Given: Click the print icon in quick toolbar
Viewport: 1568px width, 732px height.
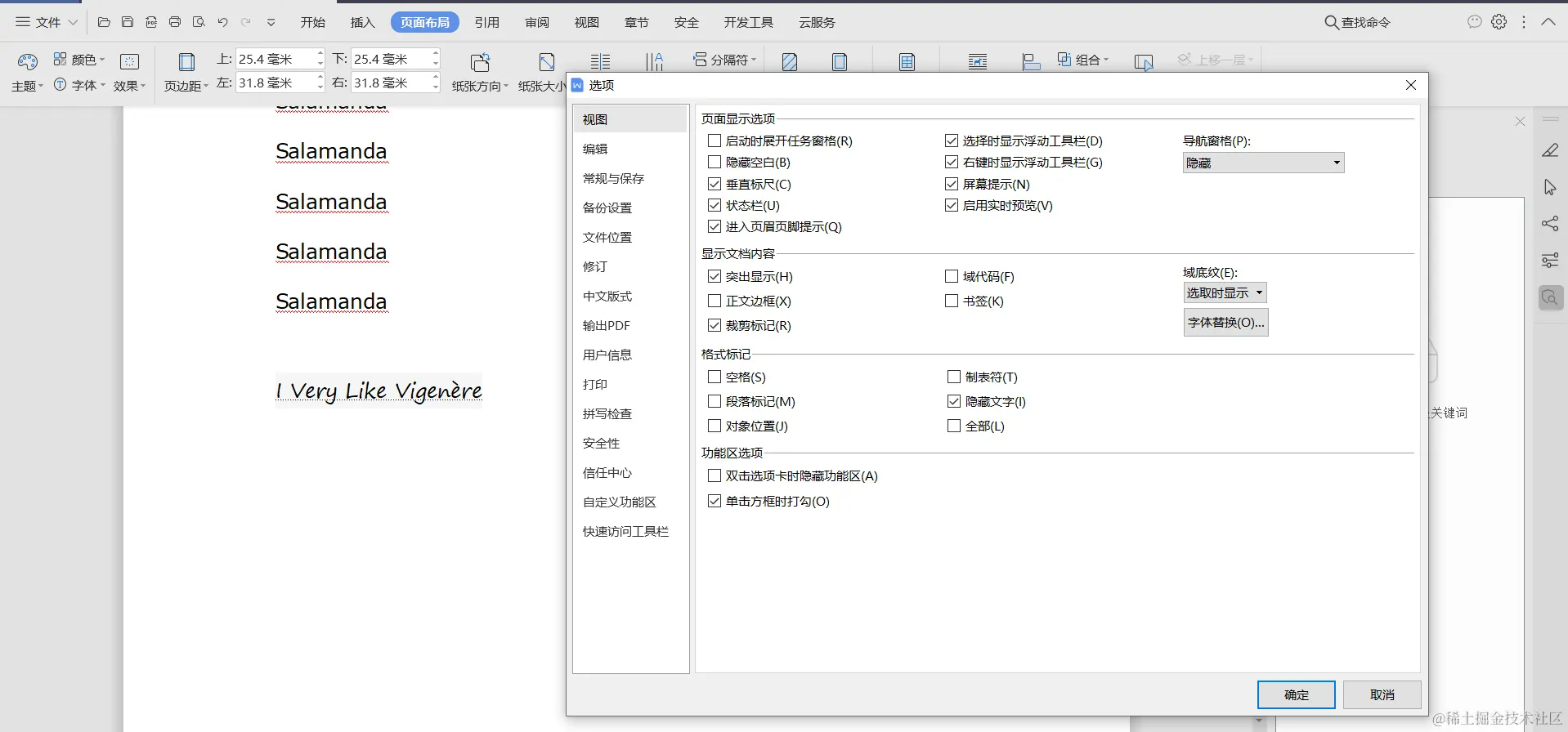Looking at the screenshot, I should click(x=175, y=22).
